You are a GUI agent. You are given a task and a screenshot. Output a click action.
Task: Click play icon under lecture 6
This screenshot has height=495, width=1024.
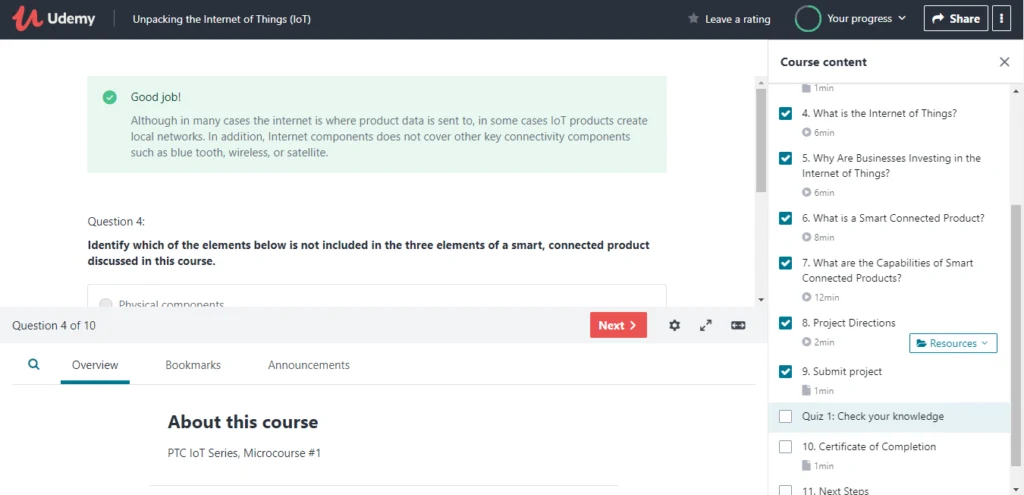coord(807,237)
